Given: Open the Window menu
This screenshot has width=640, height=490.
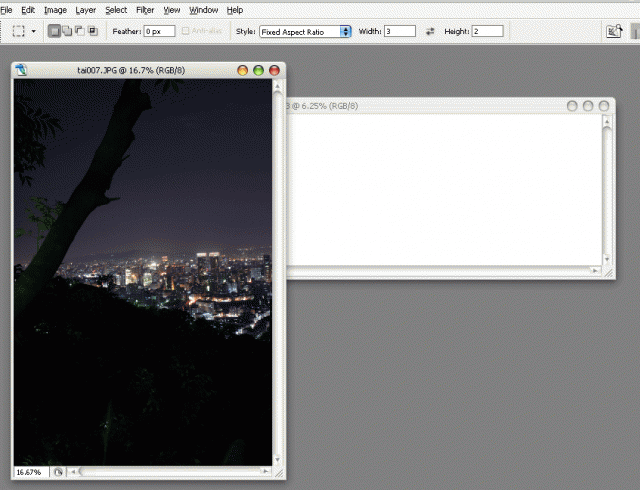Looking at the screenshot, I should (203, 10).
